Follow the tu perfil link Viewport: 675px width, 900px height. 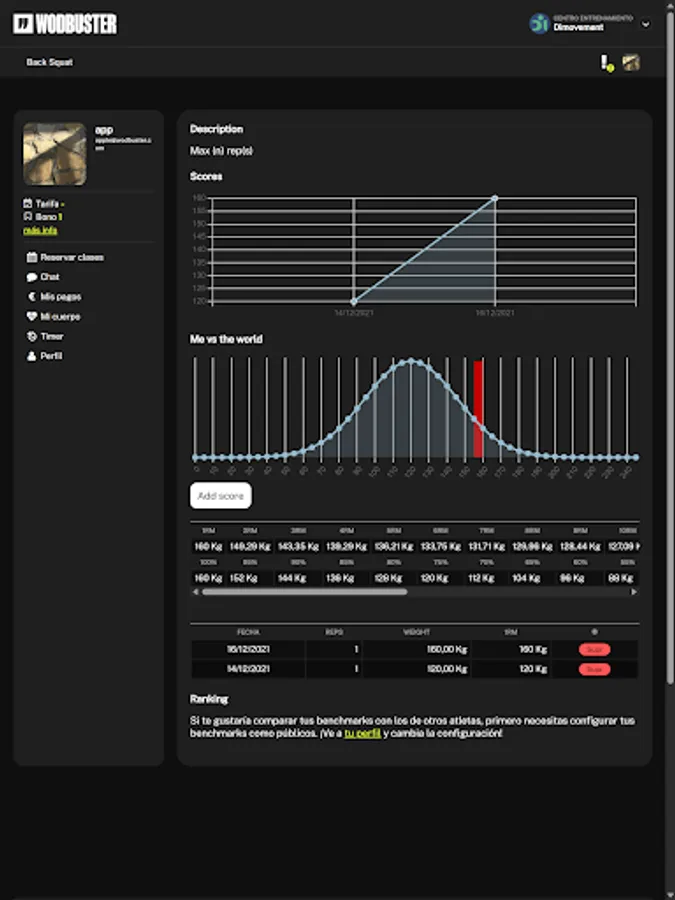pyautogui.click(x=362, y=733)
